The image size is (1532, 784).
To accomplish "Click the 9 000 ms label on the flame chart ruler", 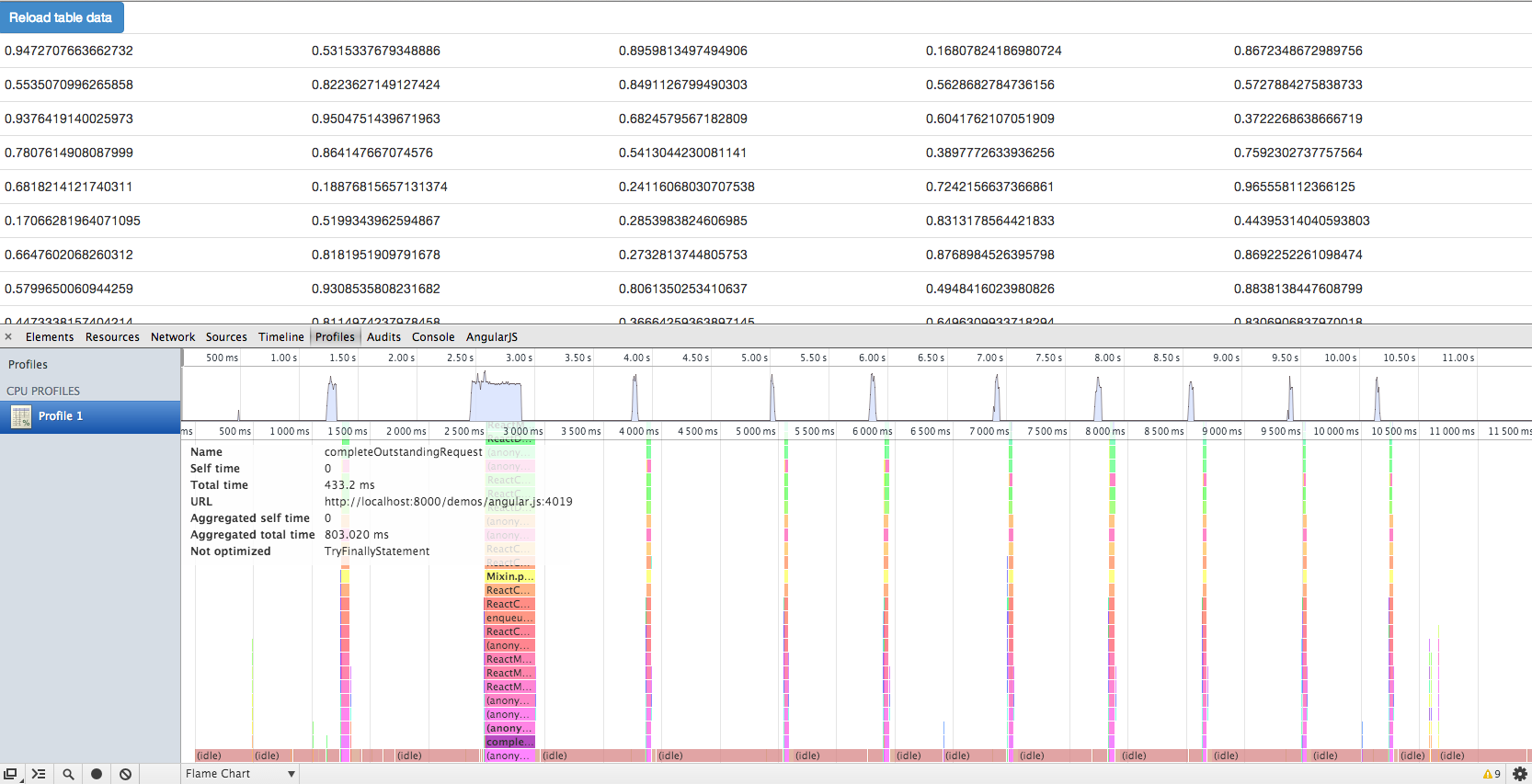I will coord(1221,431).
